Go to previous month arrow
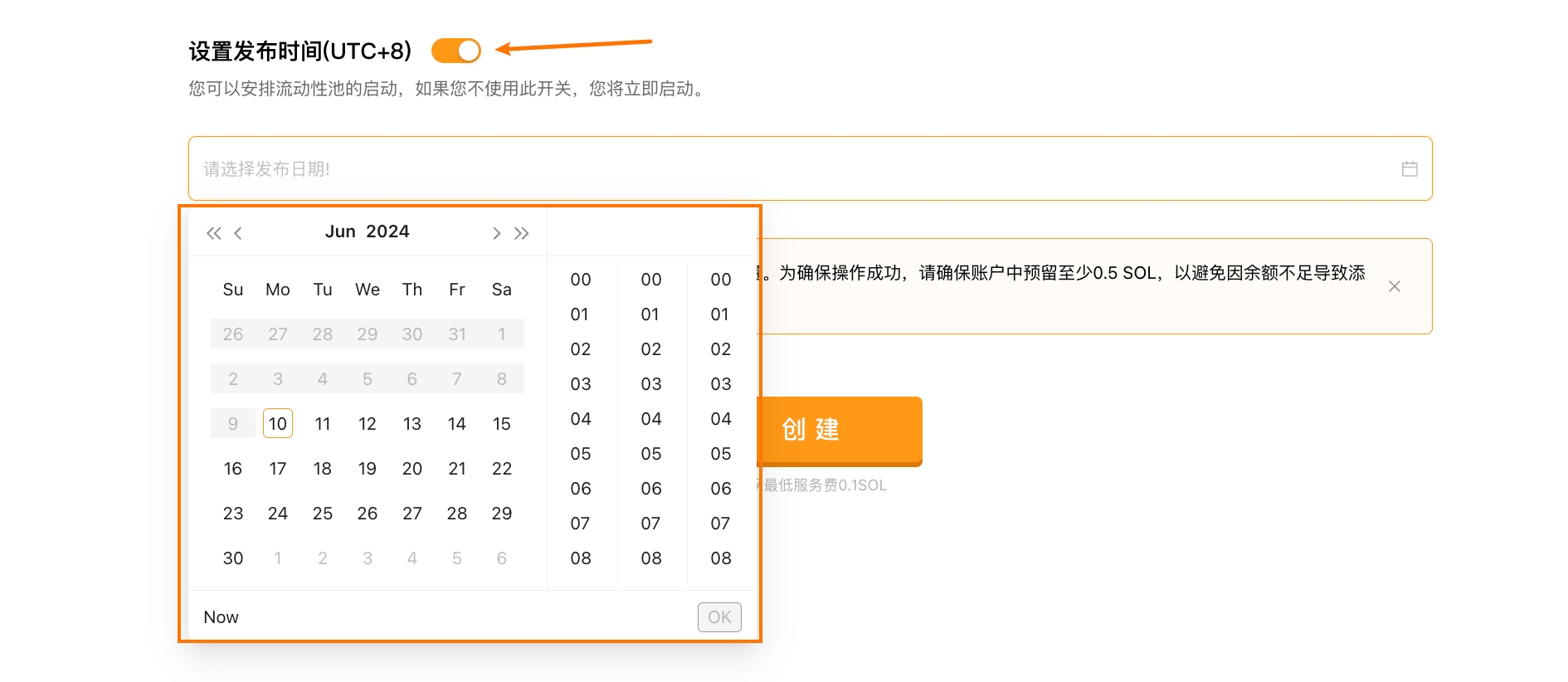The width and height of the screenshot is (1568, 682). pyautogui.click(x=238, y=233)
